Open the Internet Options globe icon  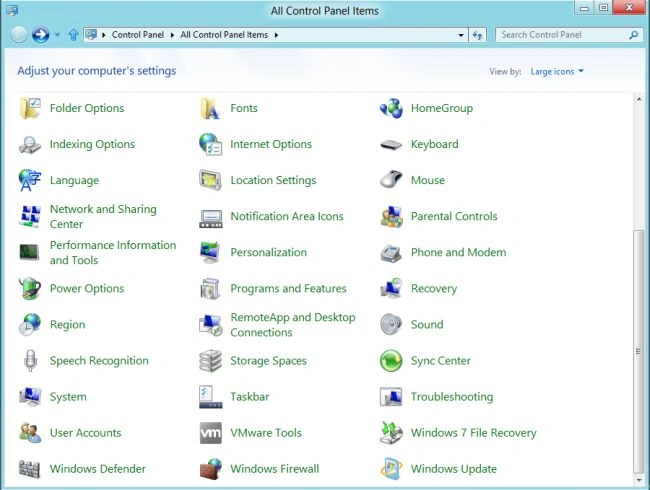click(x=210, y=144)
